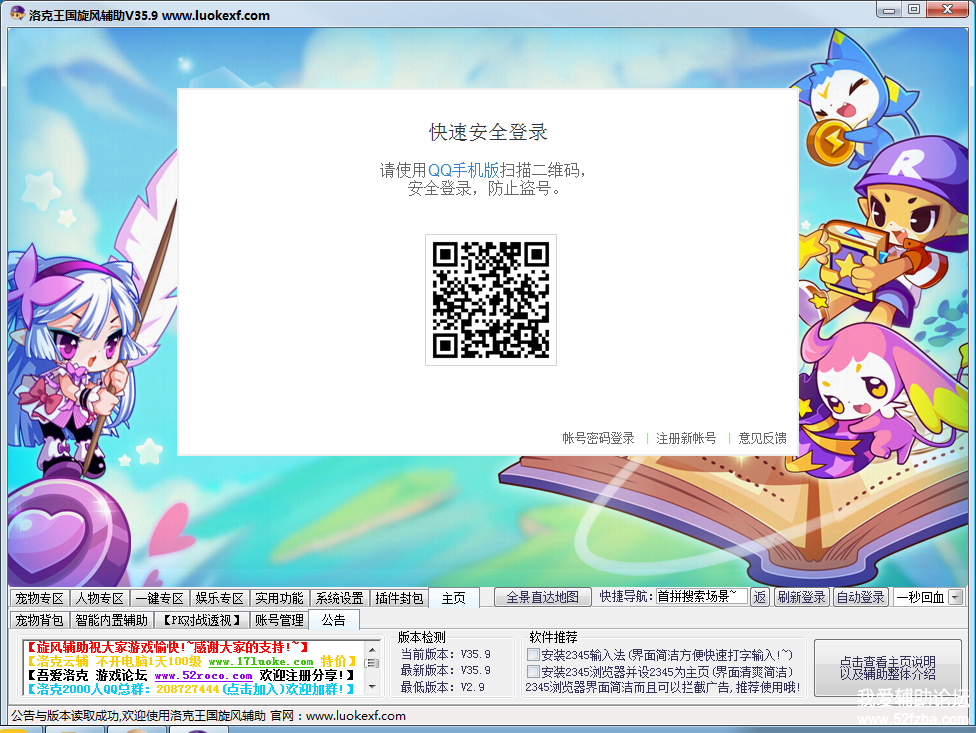Focus the 首拼搜索场景 quick navigation input
This screenshot has width=976, height=733.
pos(702,597)
